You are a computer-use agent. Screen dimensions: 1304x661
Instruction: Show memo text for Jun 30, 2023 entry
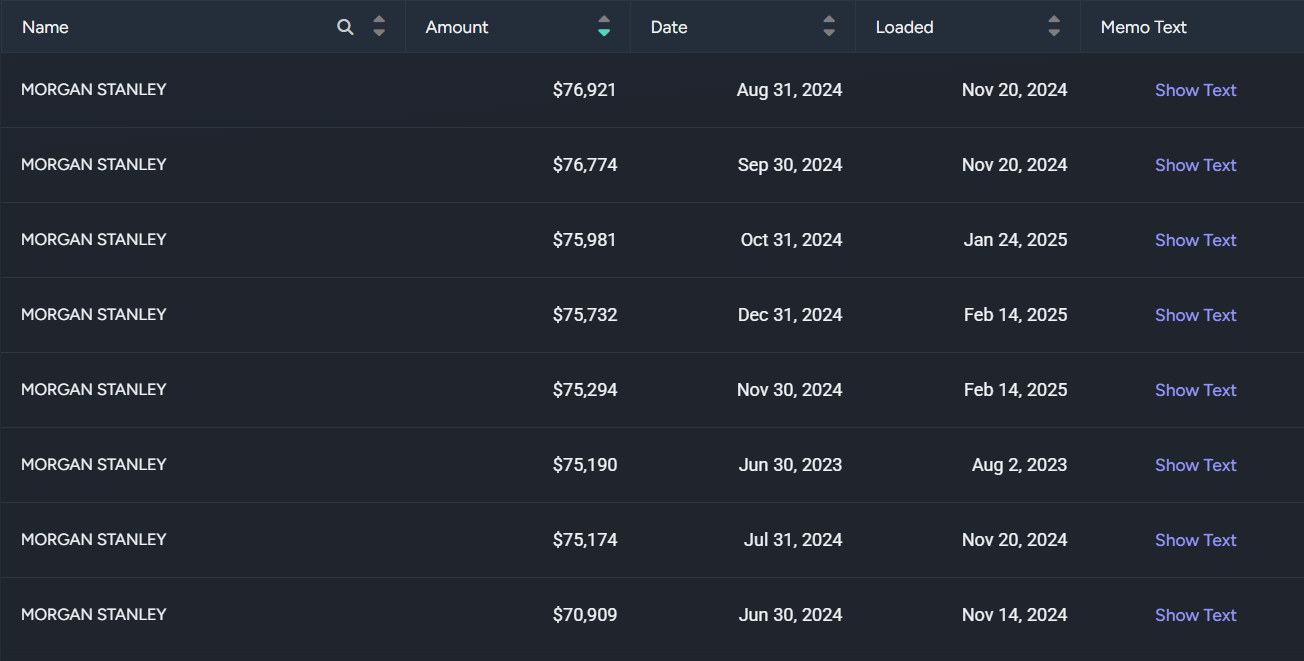[x=1195, y=465]
